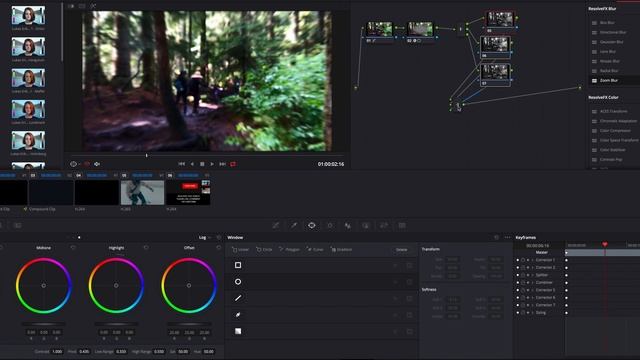640x360 pixels.
Task: Open the Qualifier eyedropper palette
Action: (294, 225)
